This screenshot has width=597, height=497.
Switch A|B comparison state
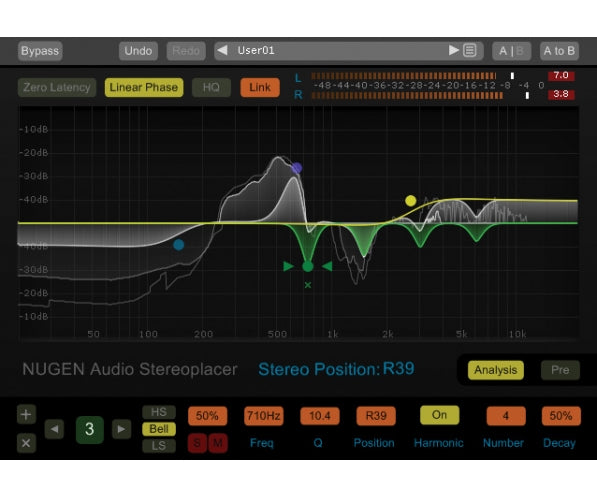(x=511, y=51)
